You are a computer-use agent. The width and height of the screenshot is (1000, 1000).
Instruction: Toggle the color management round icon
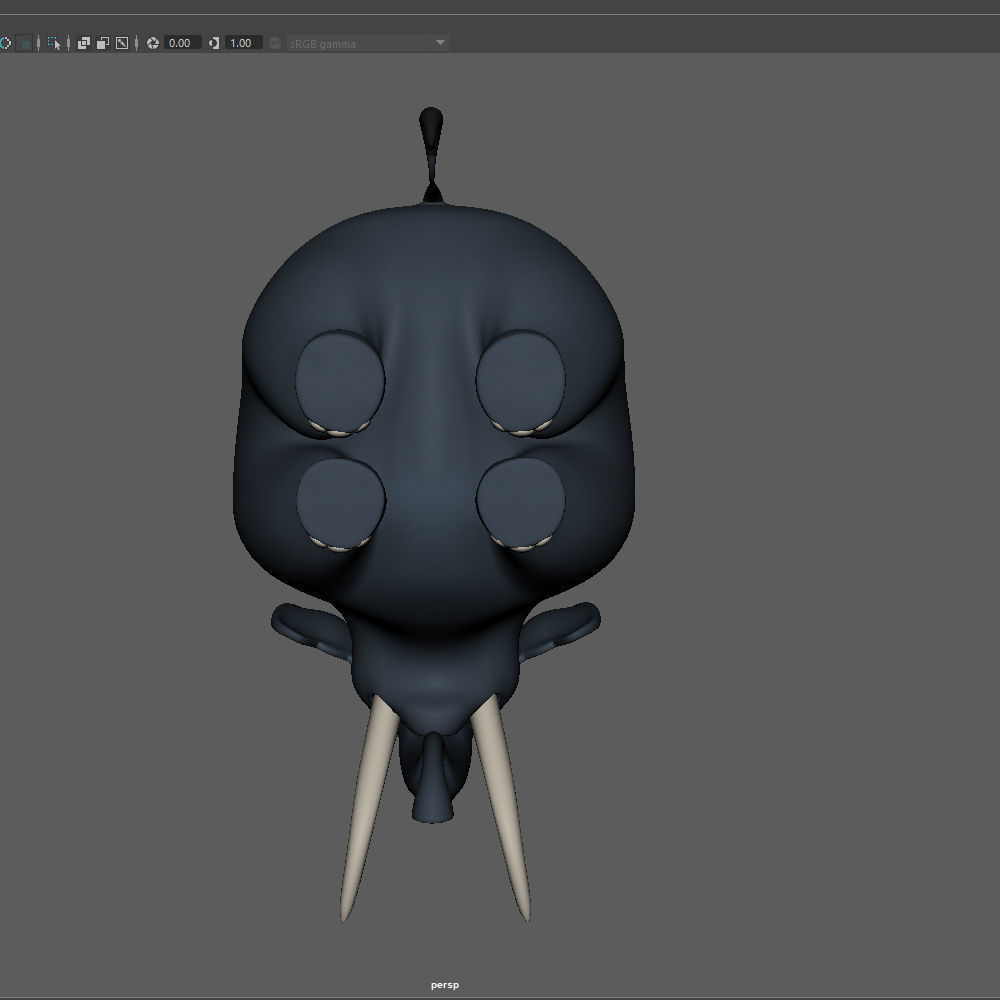pyautogui.click(x=275, y=43)
